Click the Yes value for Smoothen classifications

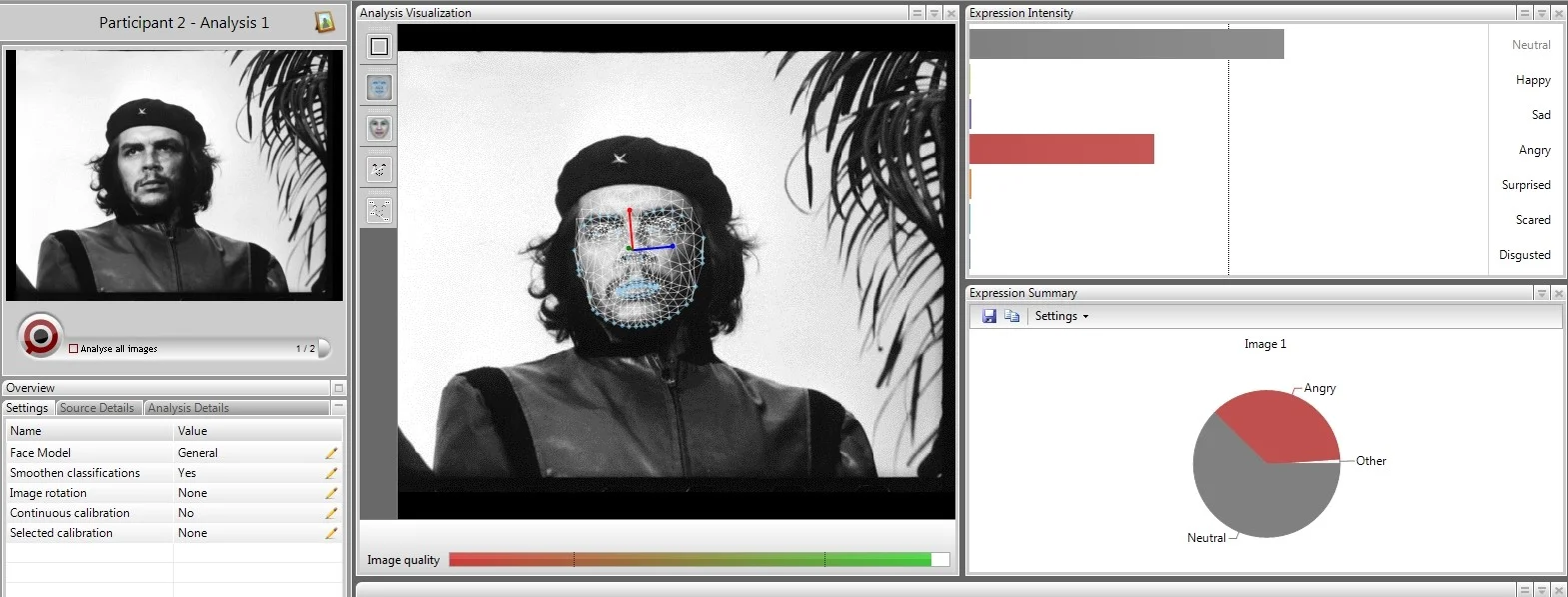(x=187, y=473)
